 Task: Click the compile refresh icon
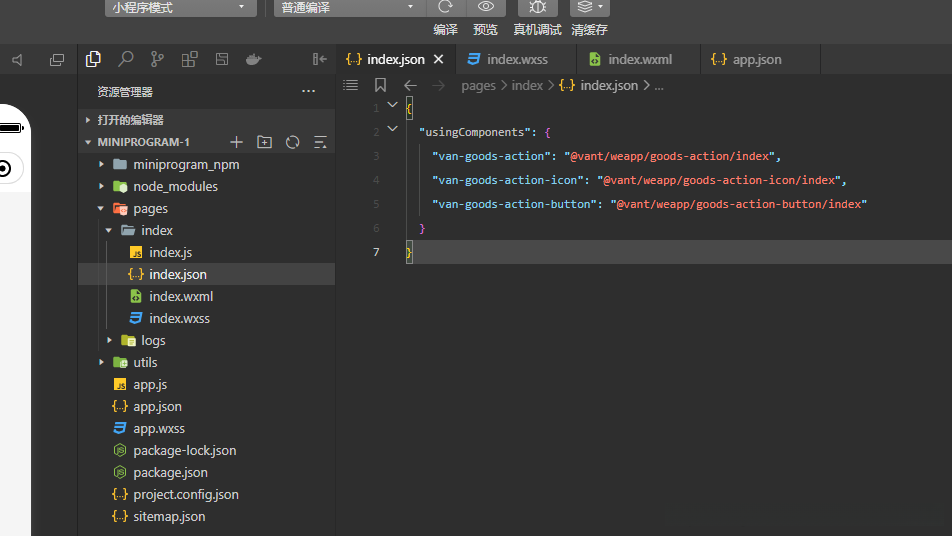pos(445,7)
